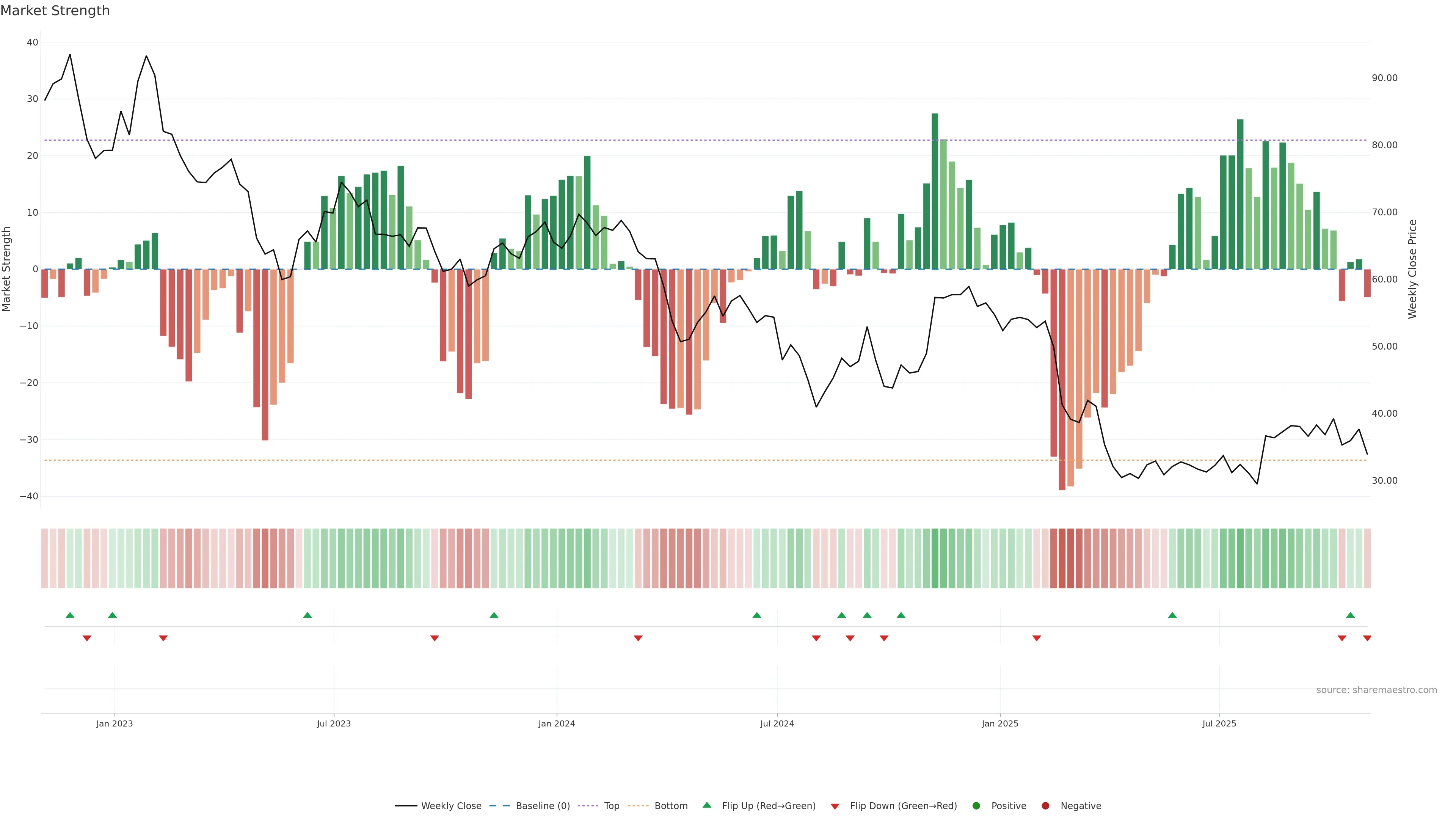Viewport: 1456px width, 819px height.
Task: Click the Jul 2025 x-axis label
Action: [x=1219, y=723]
